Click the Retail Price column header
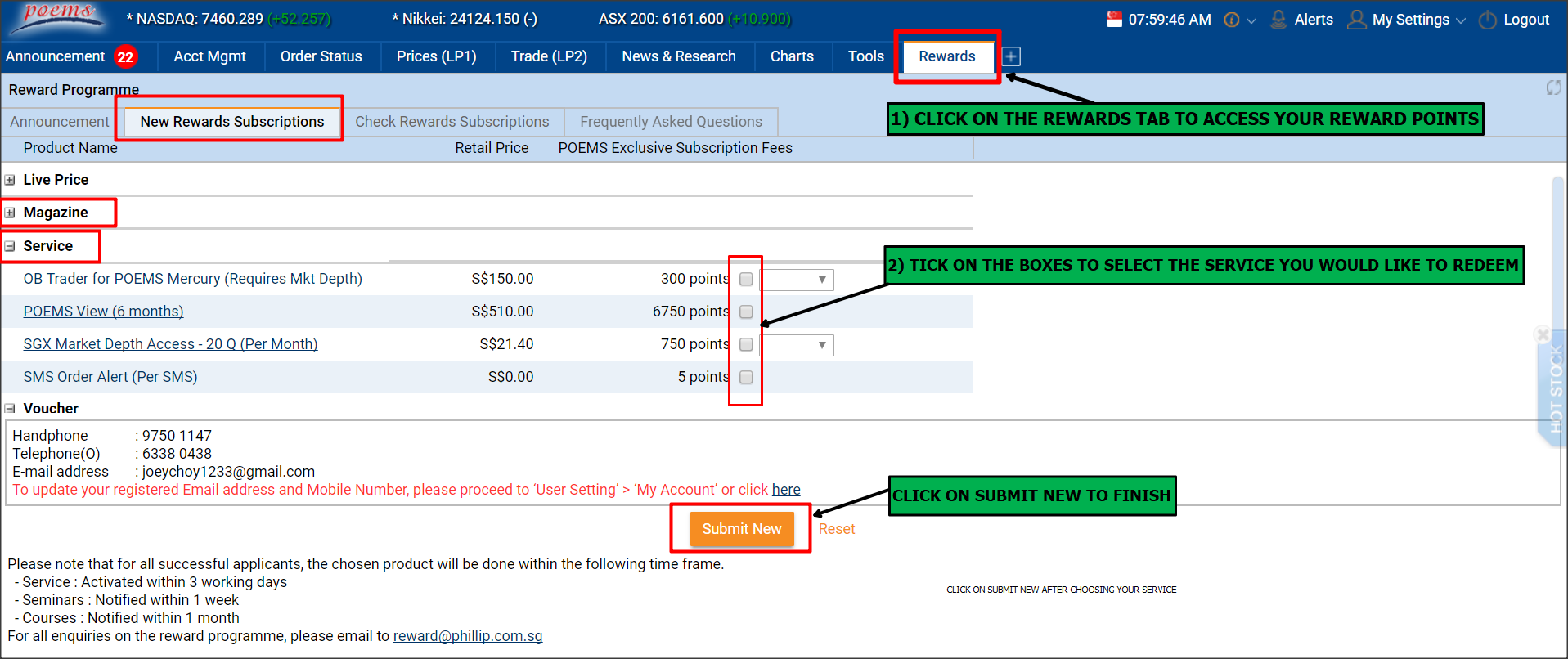Image resolution: width=1568 pixels, height=659 pixels. 492,148
